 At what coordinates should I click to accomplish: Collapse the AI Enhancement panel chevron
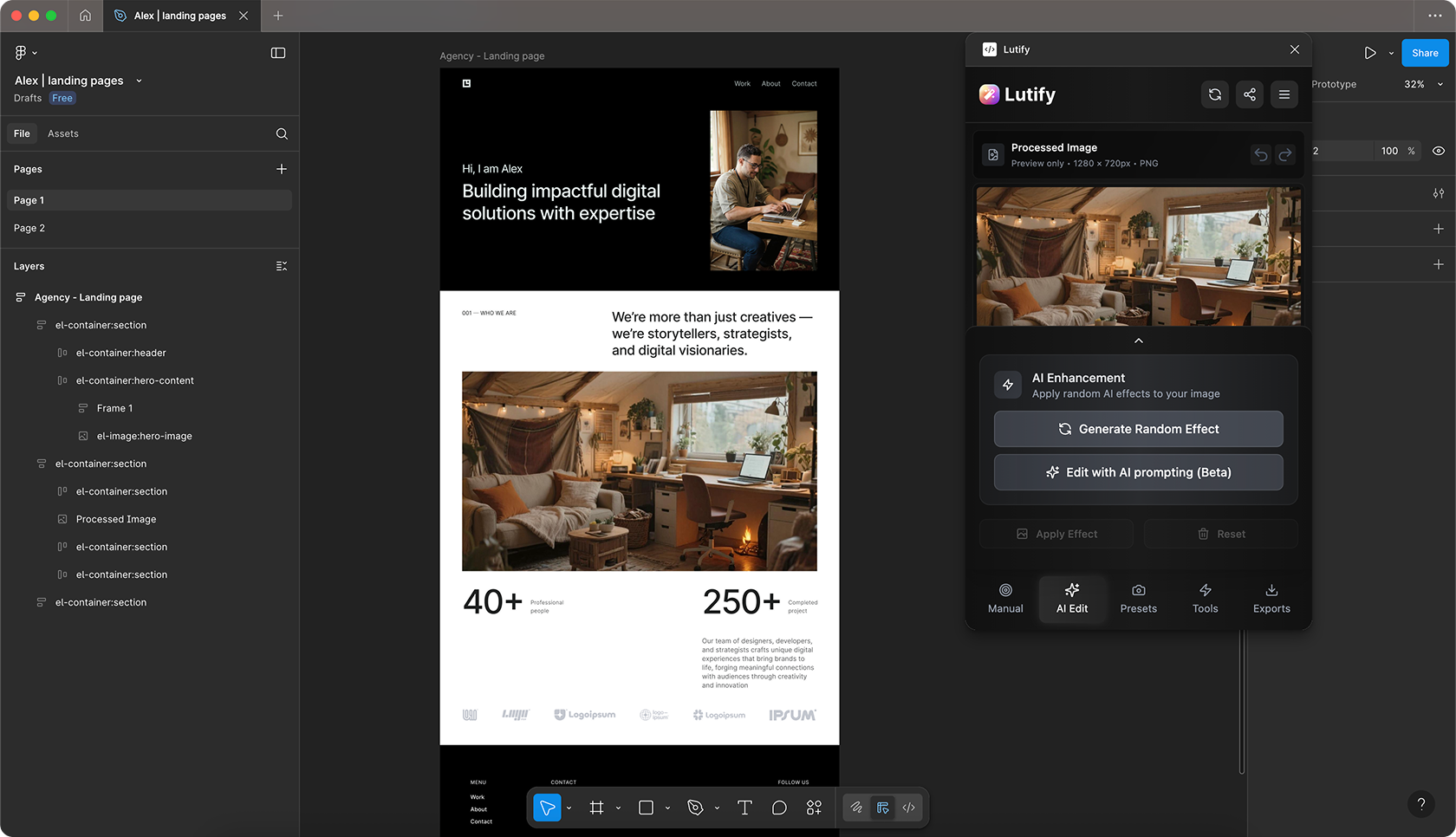(x=1139, y=341)
